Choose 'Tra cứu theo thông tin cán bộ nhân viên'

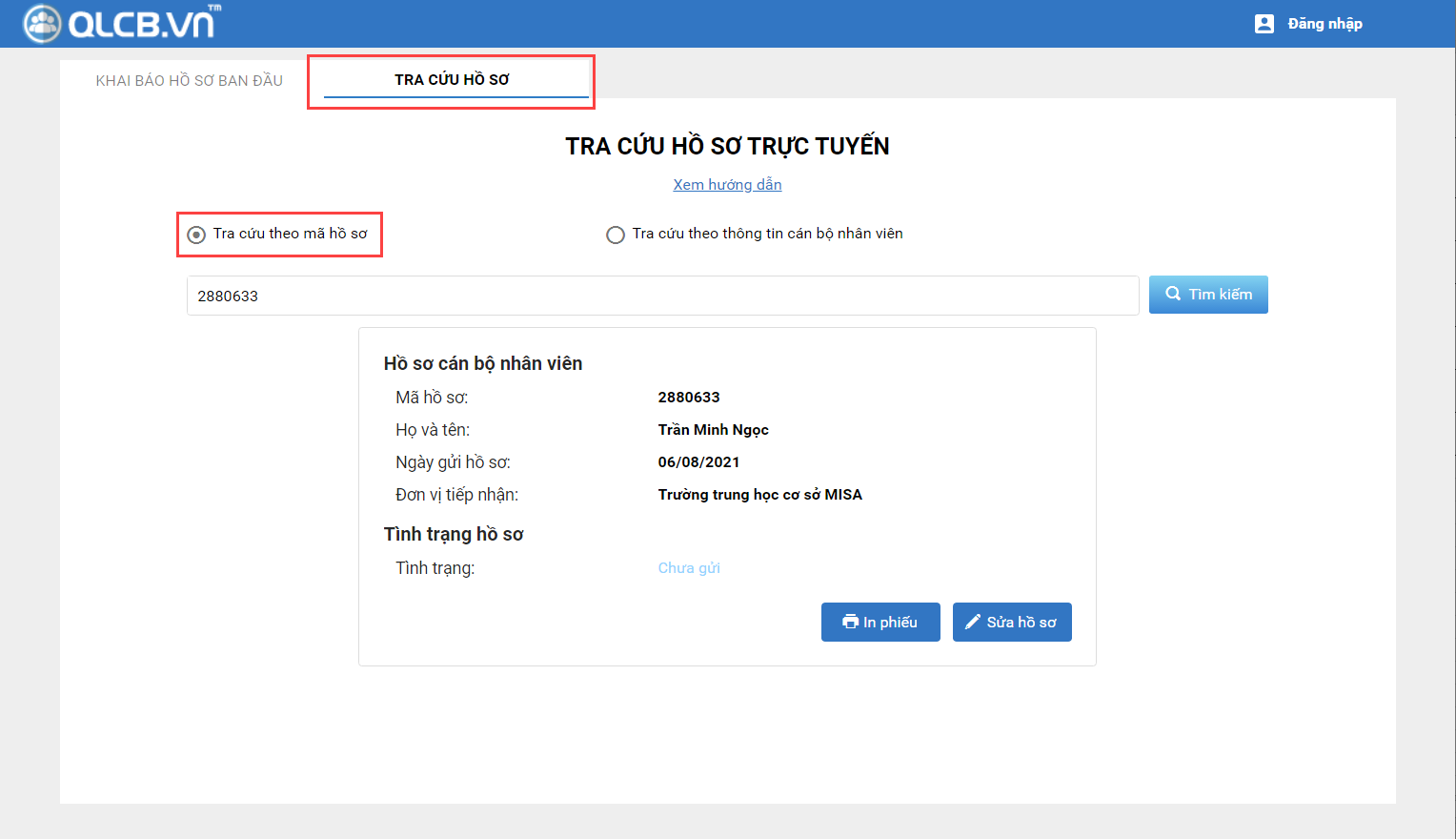(616, 235)
